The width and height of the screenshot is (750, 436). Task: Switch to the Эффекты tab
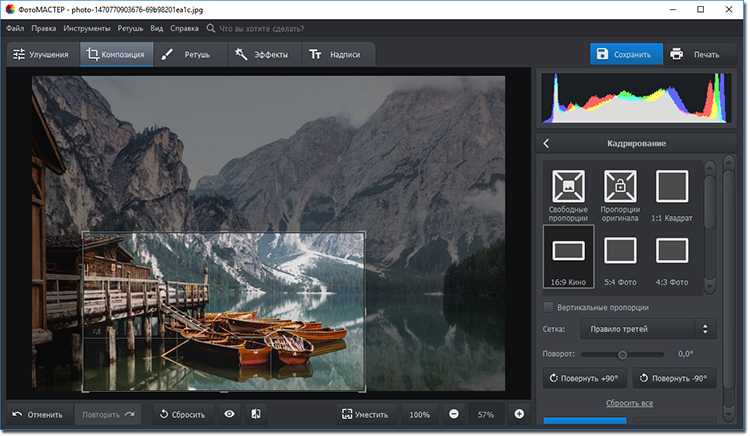[262, 54]
